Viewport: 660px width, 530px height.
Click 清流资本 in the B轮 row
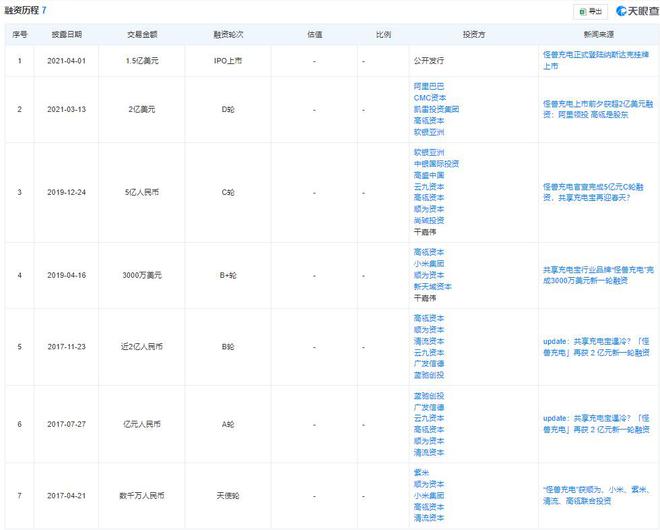click(x=428, y=341)
